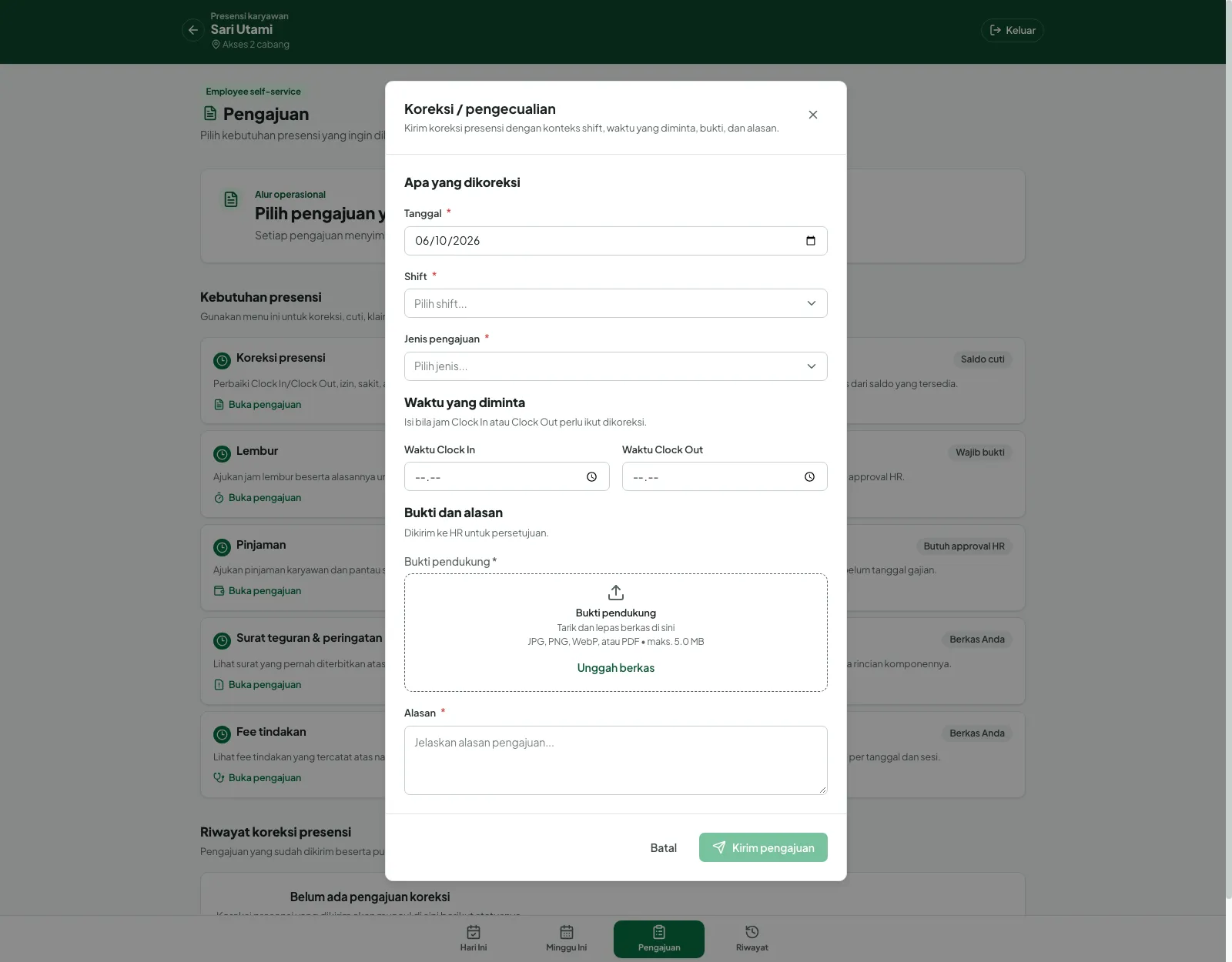This screenshot has width=1232, height=962.
Task: Log out with the Keluar button
Action: [1013, 30]
